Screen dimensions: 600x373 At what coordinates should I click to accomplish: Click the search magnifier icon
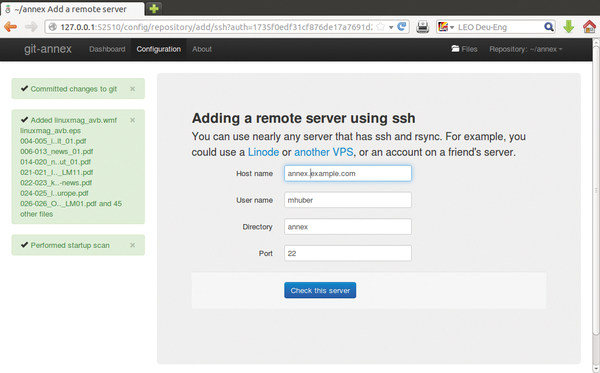tap(549, 27)
